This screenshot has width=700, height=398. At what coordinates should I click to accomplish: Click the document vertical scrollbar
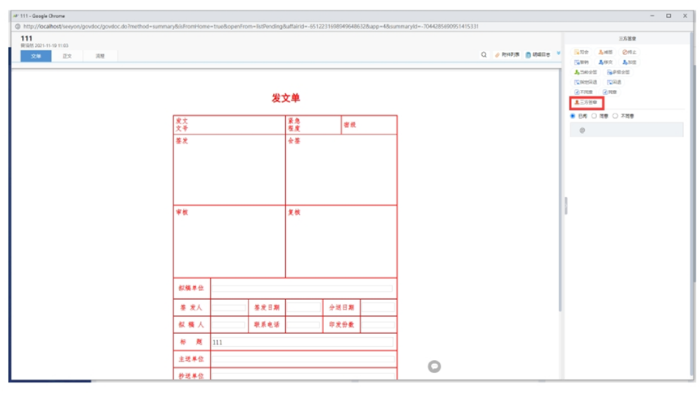click(x=560, y=190)
